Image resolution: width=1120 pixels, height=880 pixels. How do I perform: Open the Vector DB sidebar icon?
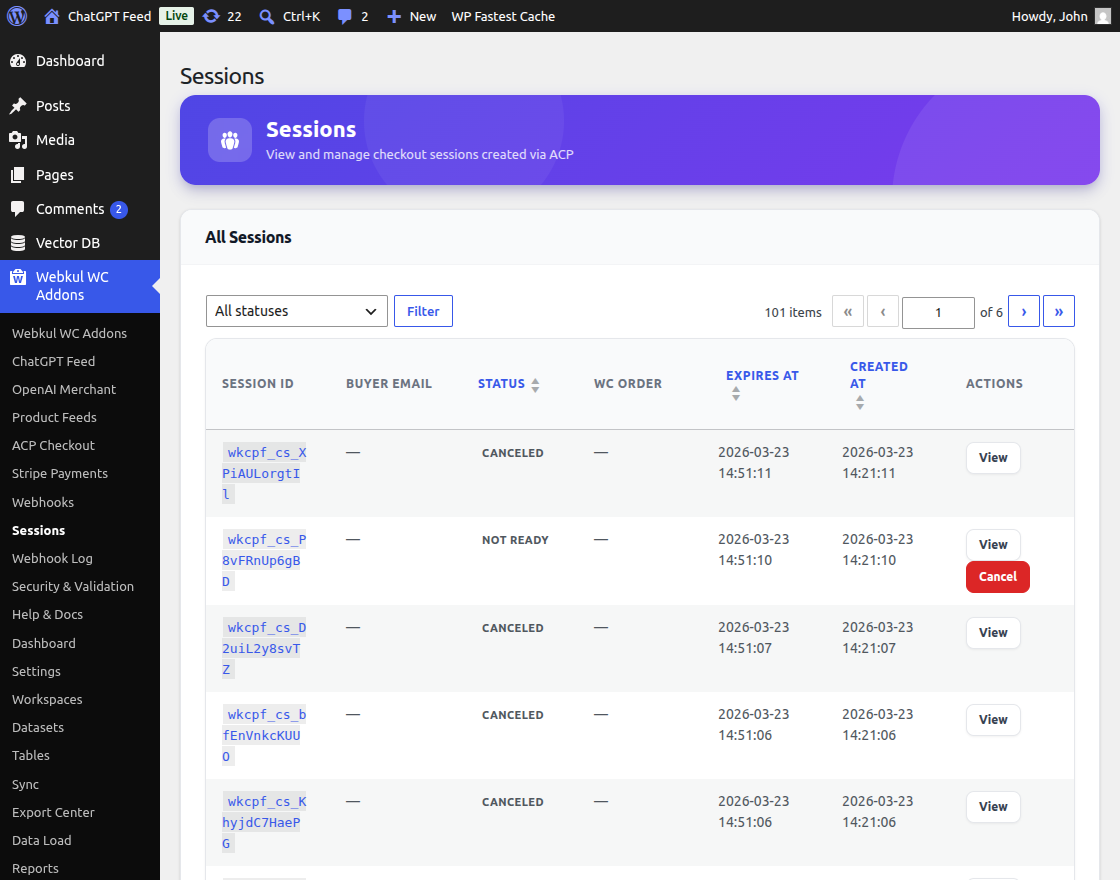click(18, 243)
